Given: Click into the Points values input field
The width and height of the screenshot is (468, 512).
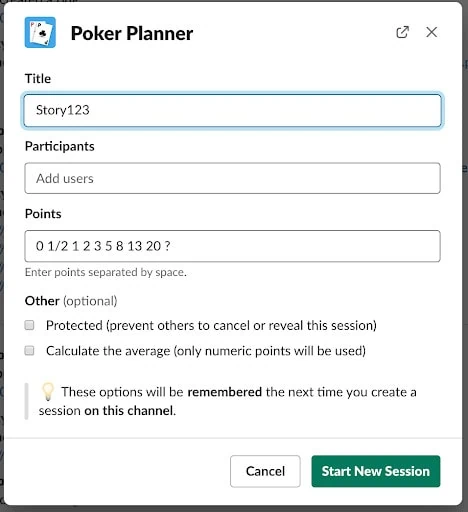Looking at the screenshot, I should point(232,246).
